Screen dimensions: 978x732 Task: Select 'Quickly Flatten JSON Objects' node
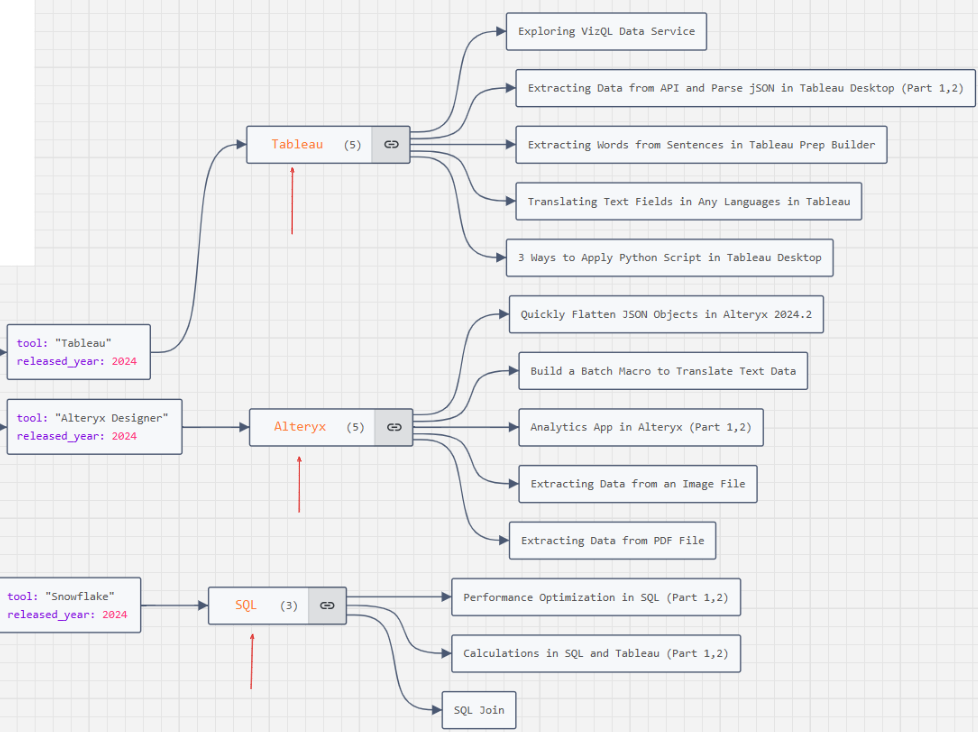666,314
